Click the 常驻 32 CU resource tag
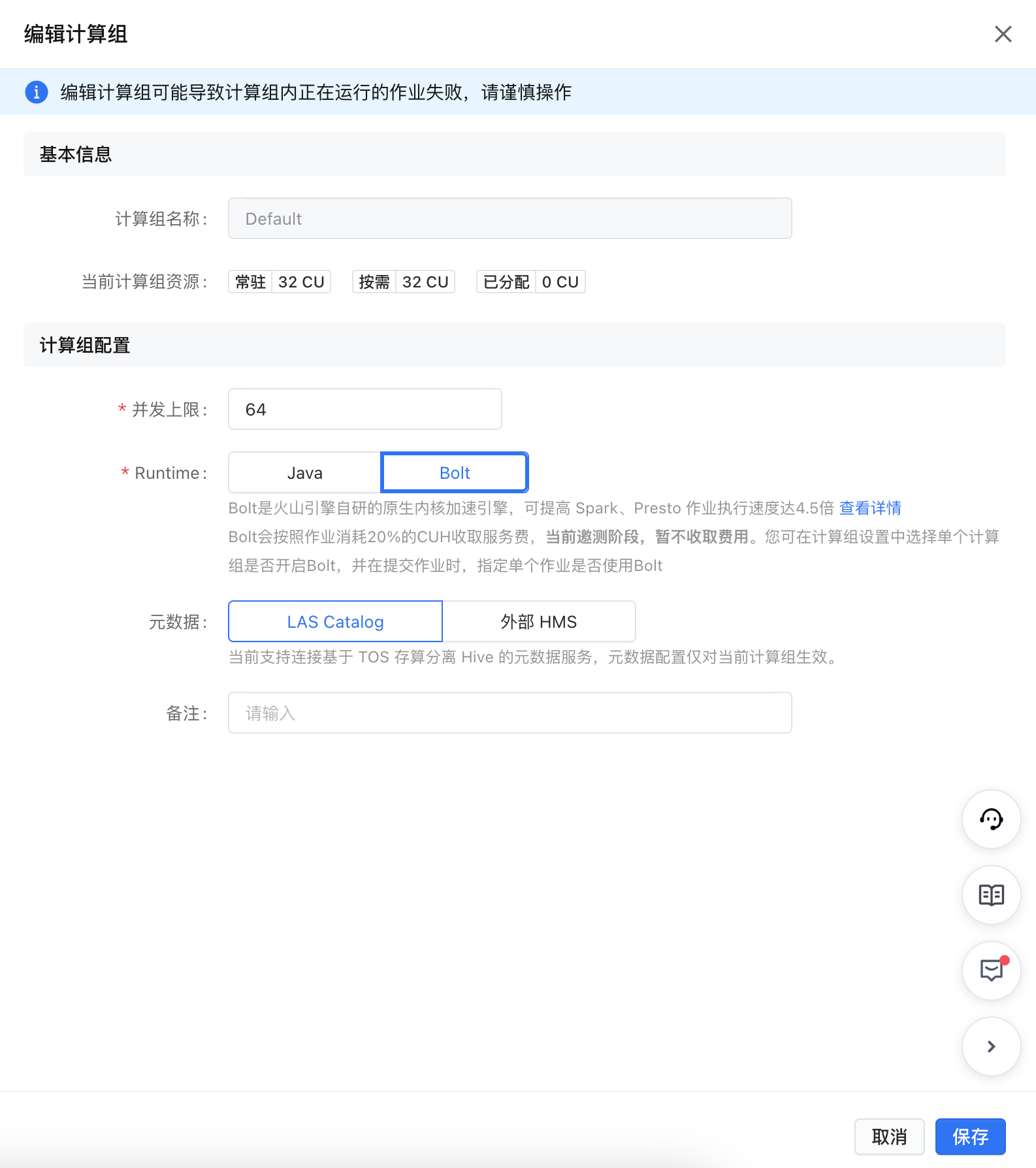Image resolution: width=1036 pixels, height=1168 pixels. 280,282
